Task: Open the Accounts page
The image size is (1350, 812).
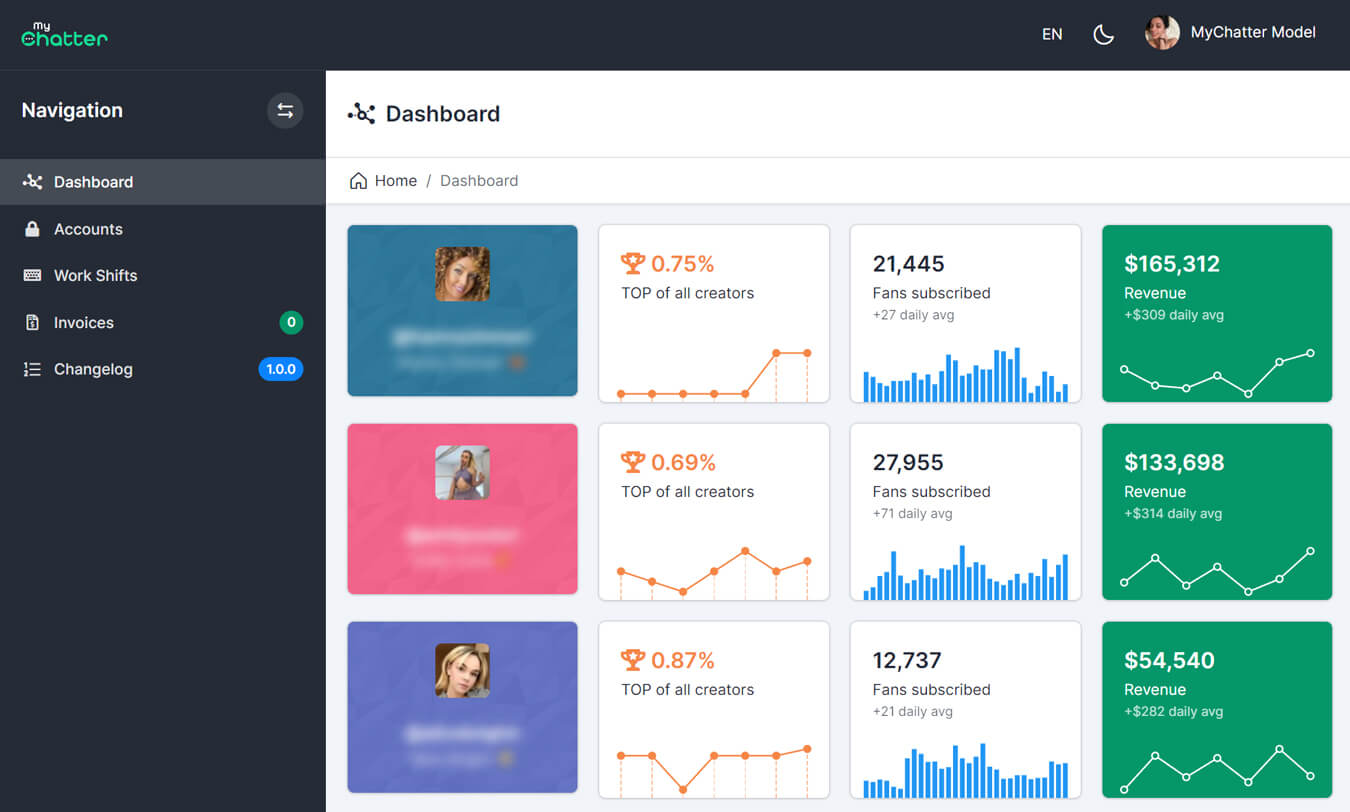Action: tap(88, 229)
